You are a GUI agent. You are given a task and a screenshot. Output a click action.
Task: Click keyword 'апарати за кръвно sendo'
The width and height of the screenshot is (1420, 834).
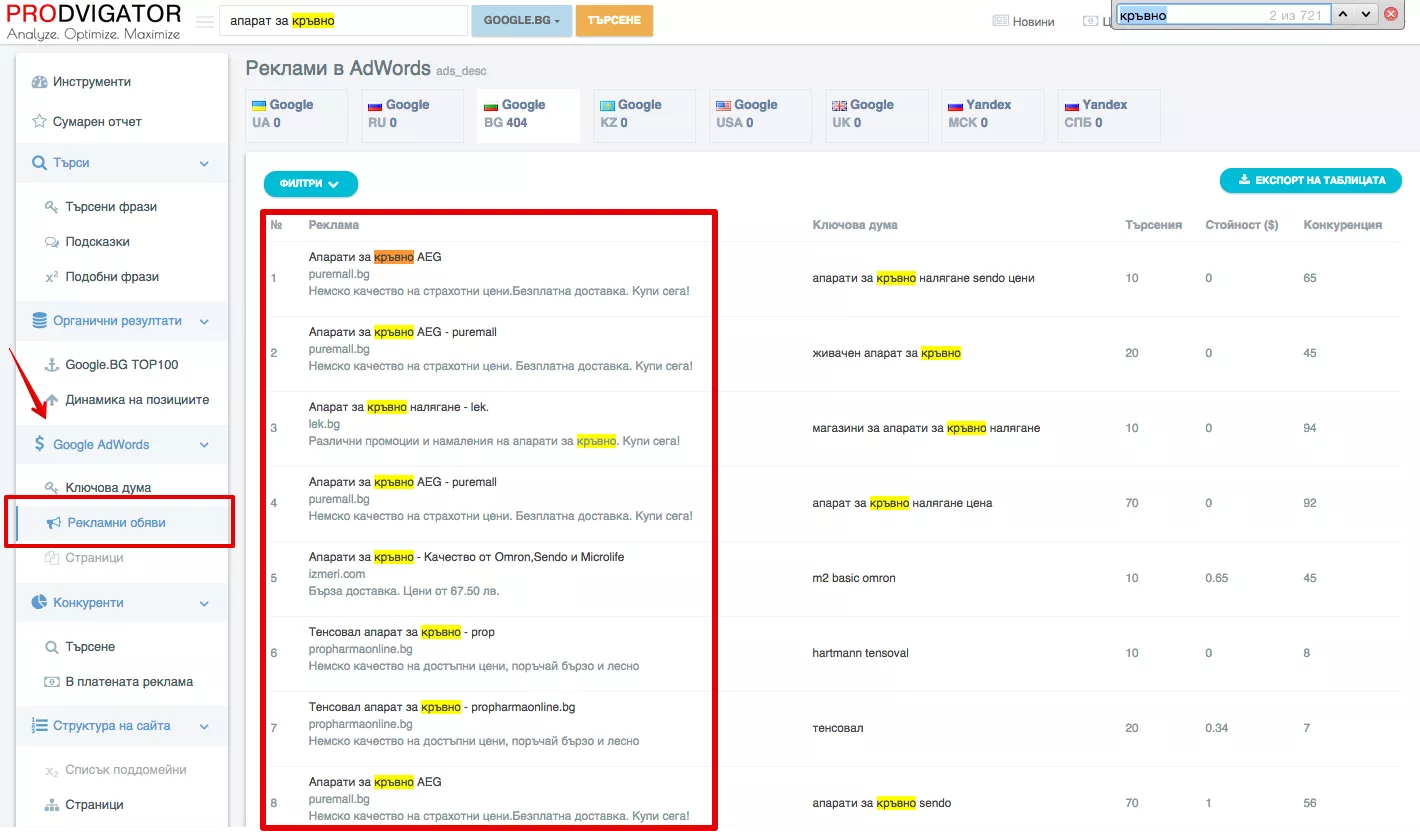point(882,803)
